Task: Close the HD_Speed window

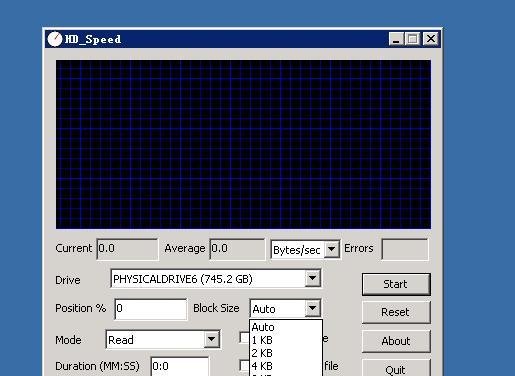Action: click(430, 39)
